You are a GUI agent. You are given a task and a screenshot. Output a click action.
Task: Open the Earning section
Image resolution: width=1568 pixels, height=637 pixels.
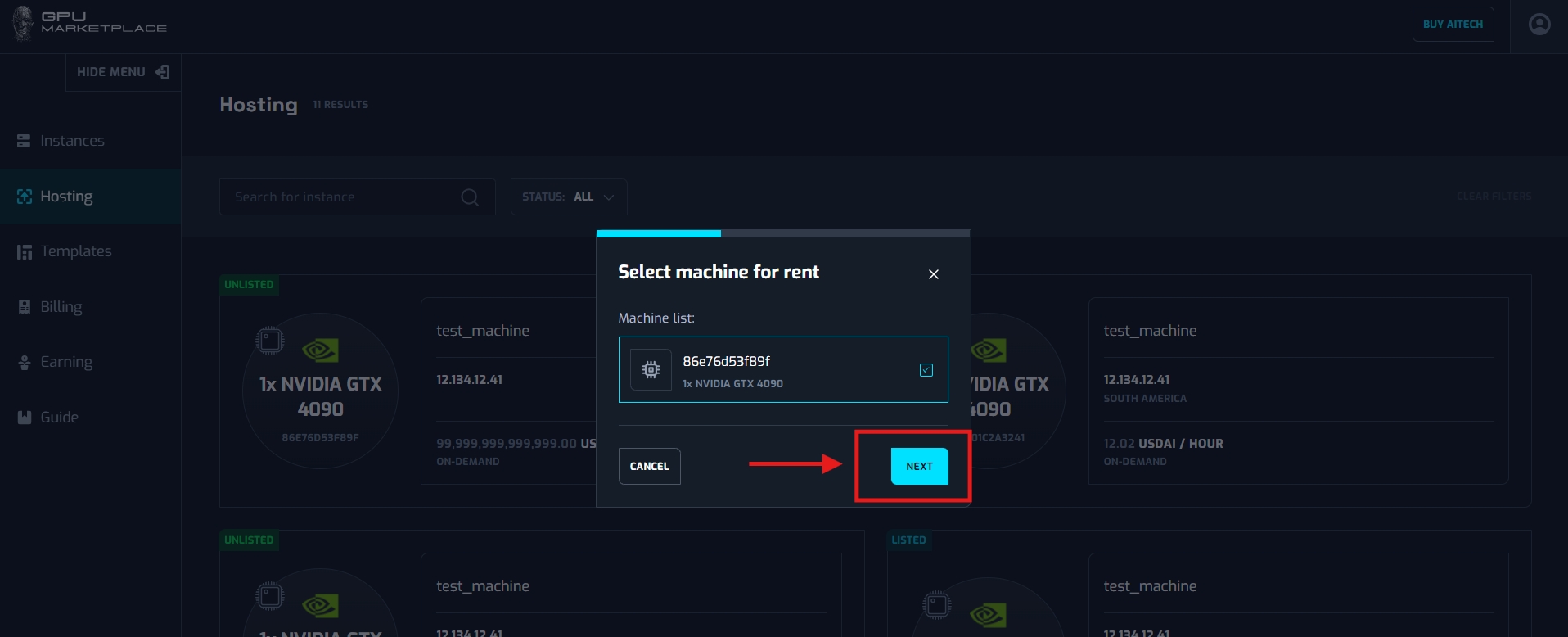coord(66,362)
